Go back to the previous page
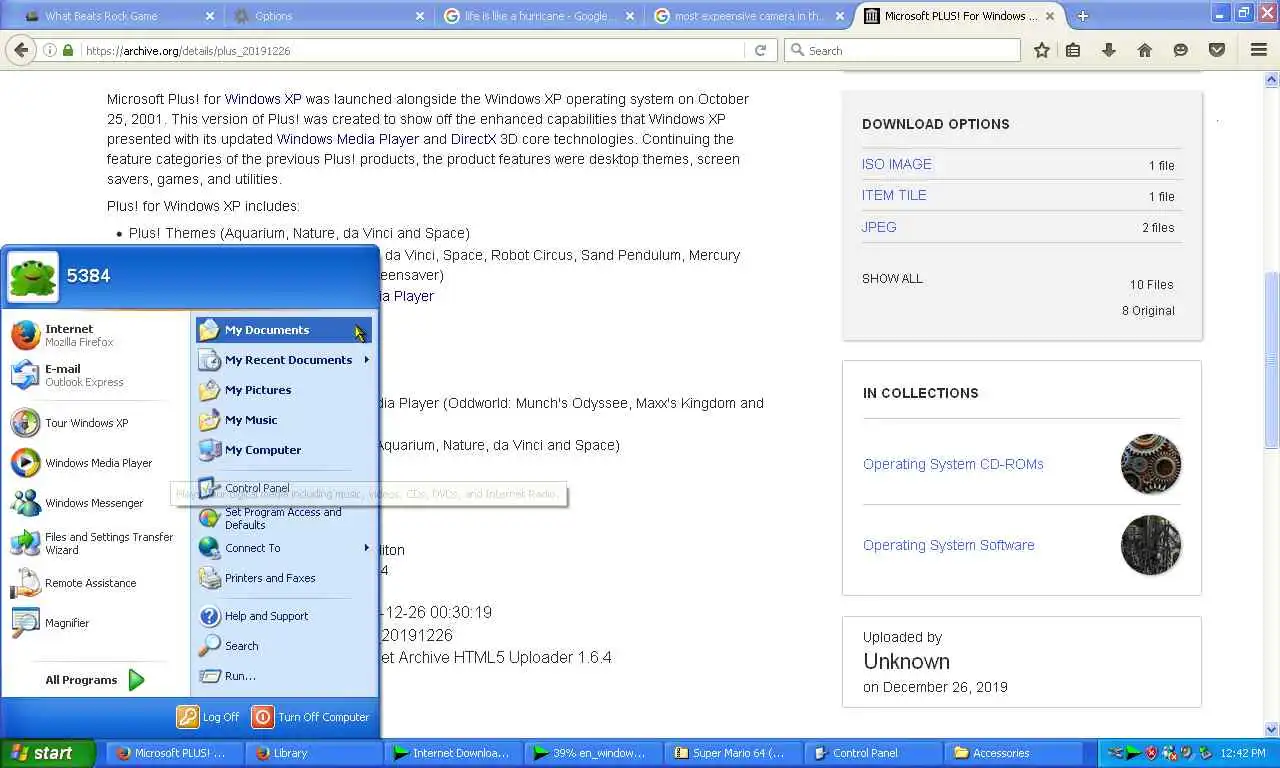 click(21, 50)
